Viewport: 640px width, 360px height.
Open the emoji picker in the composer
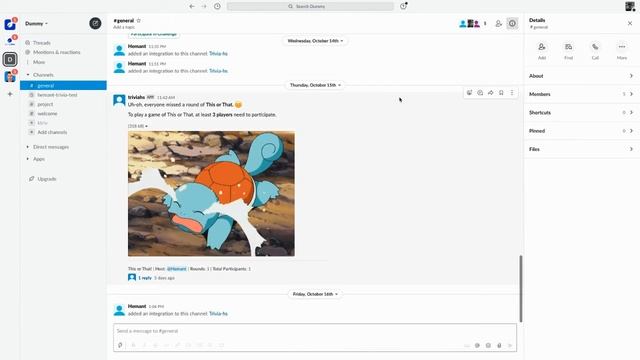point(488,345)
